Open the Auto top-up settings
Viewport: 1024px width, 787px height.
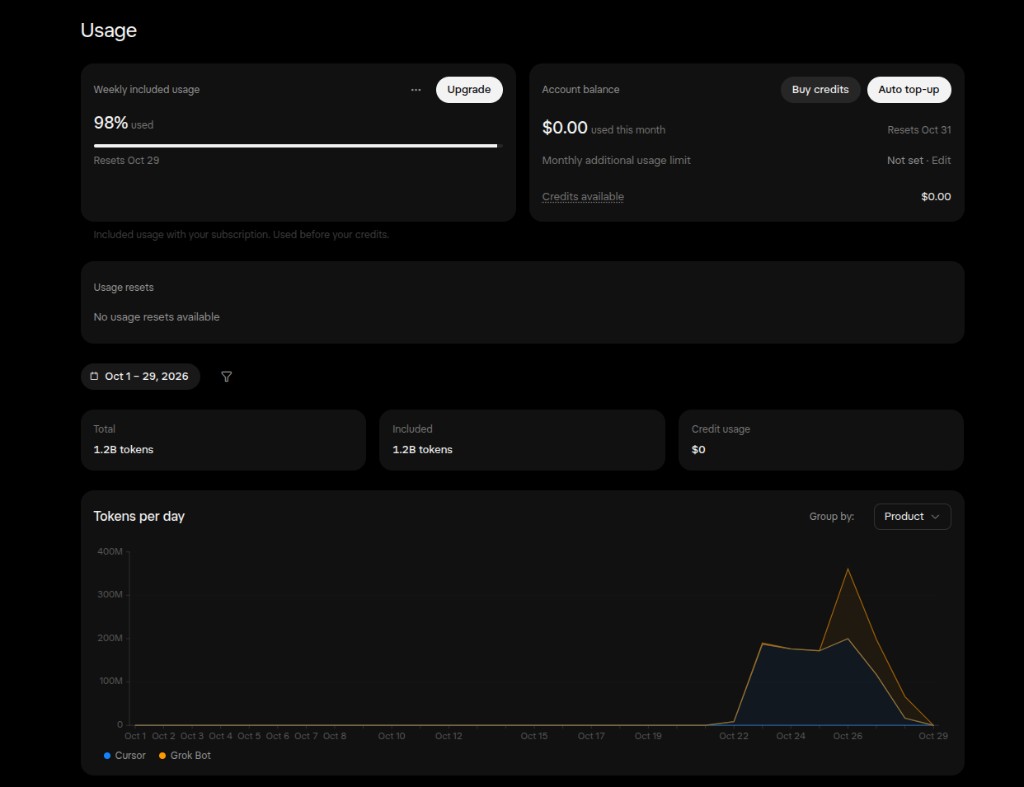point(908,89)
